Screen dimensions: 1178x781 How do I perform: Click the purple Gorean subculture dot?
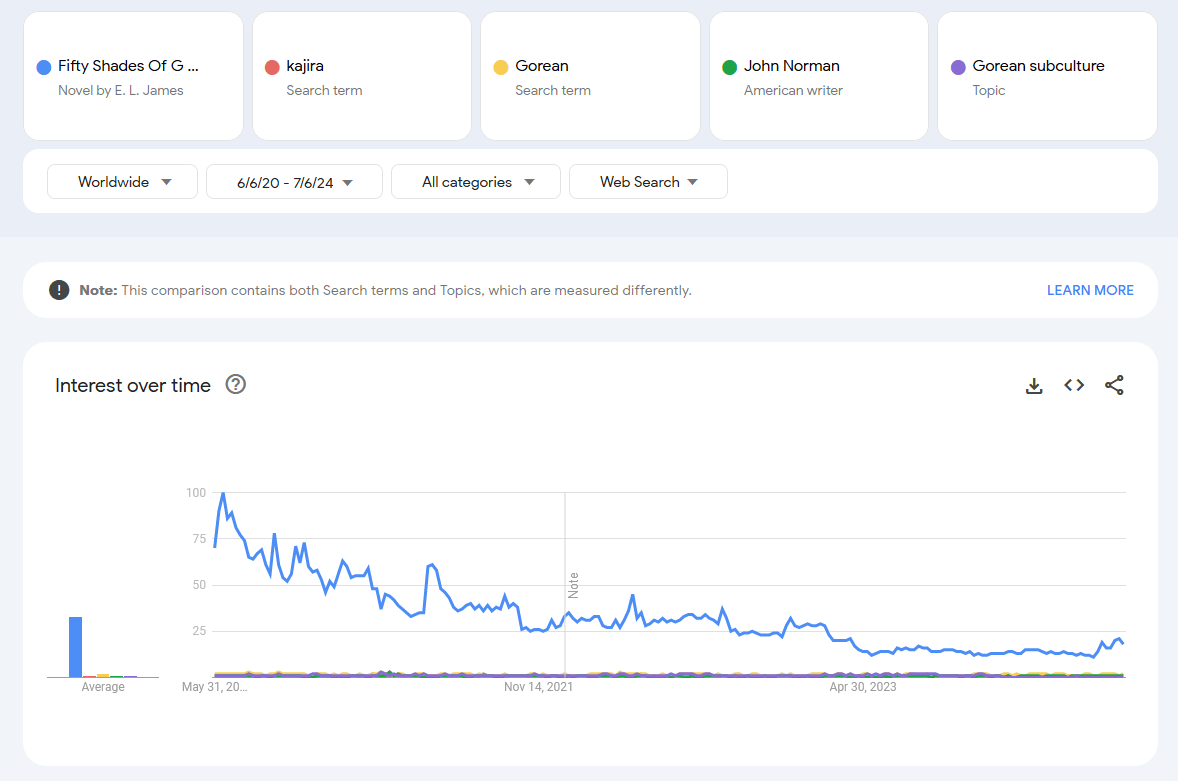coord(958,67)
